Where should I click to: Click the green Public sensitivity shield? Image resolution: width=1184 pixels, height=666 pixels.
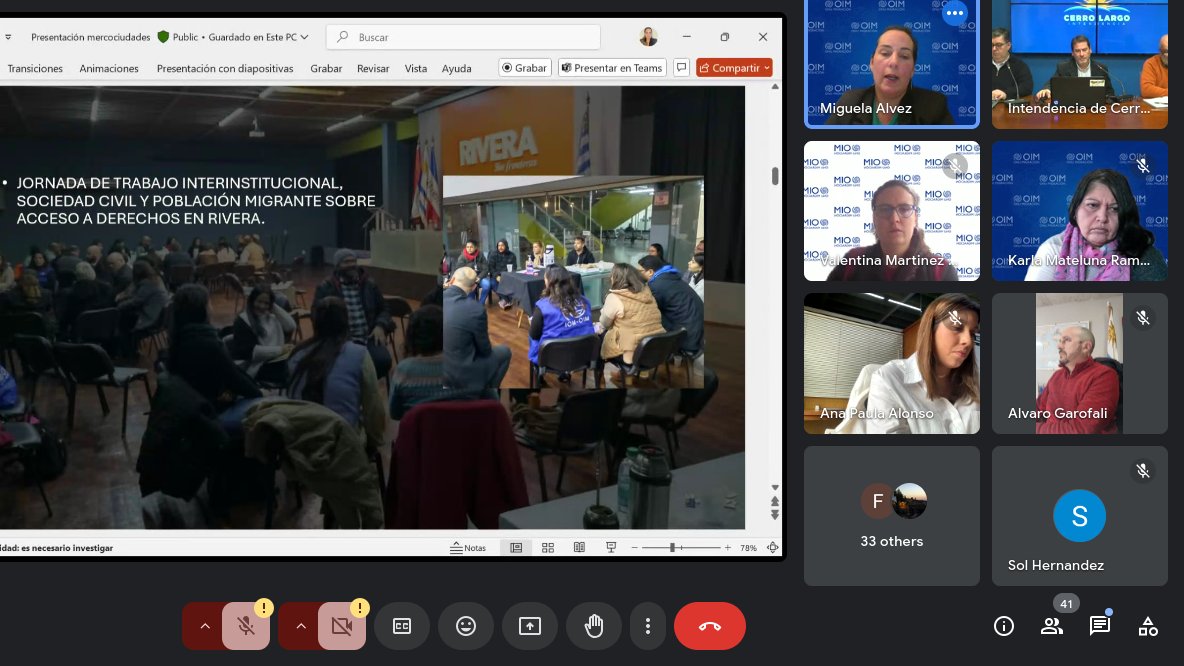[x=163, y=37]
